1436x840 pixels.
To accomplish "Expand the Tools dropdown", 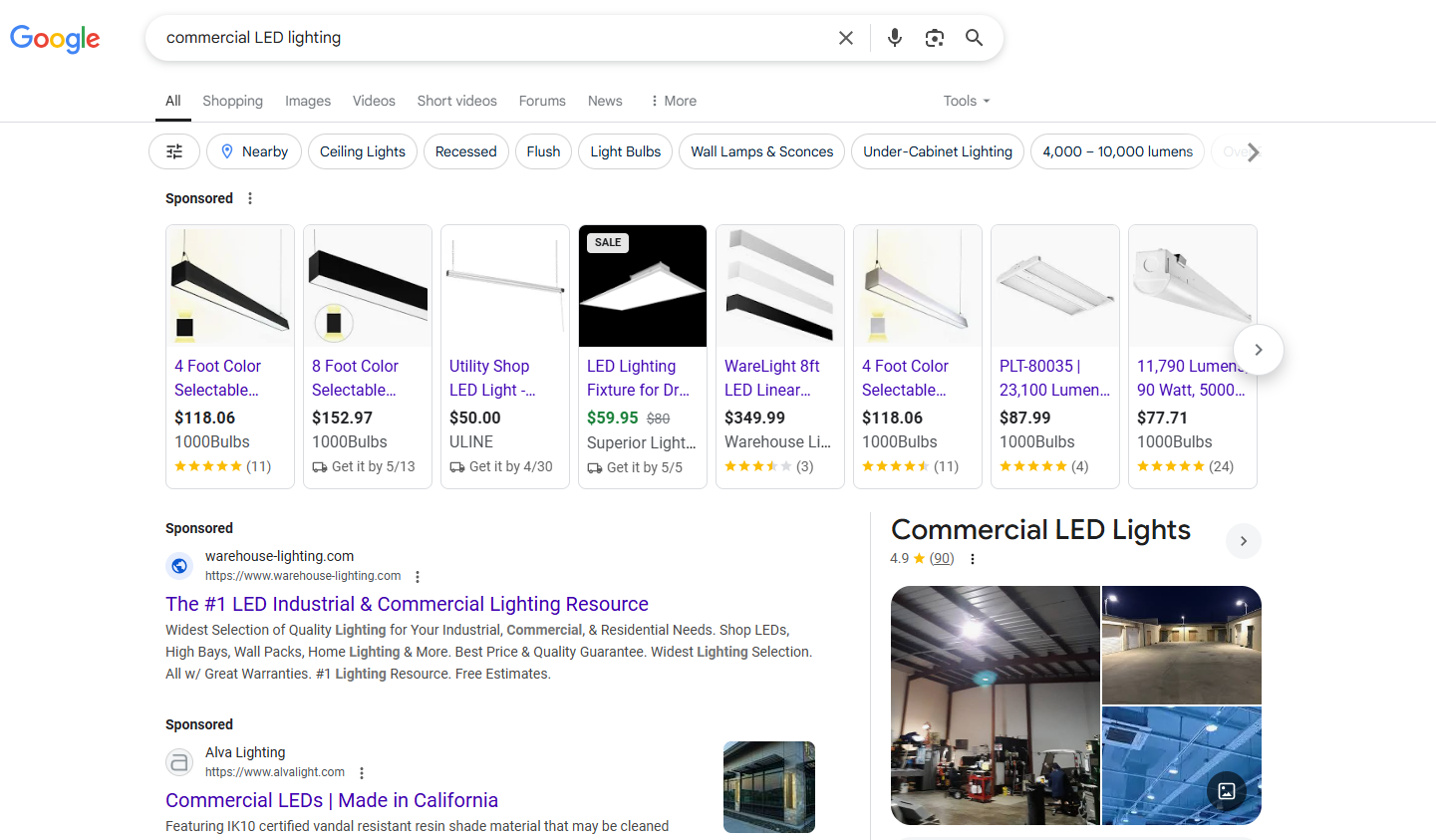I will [966, 101].
